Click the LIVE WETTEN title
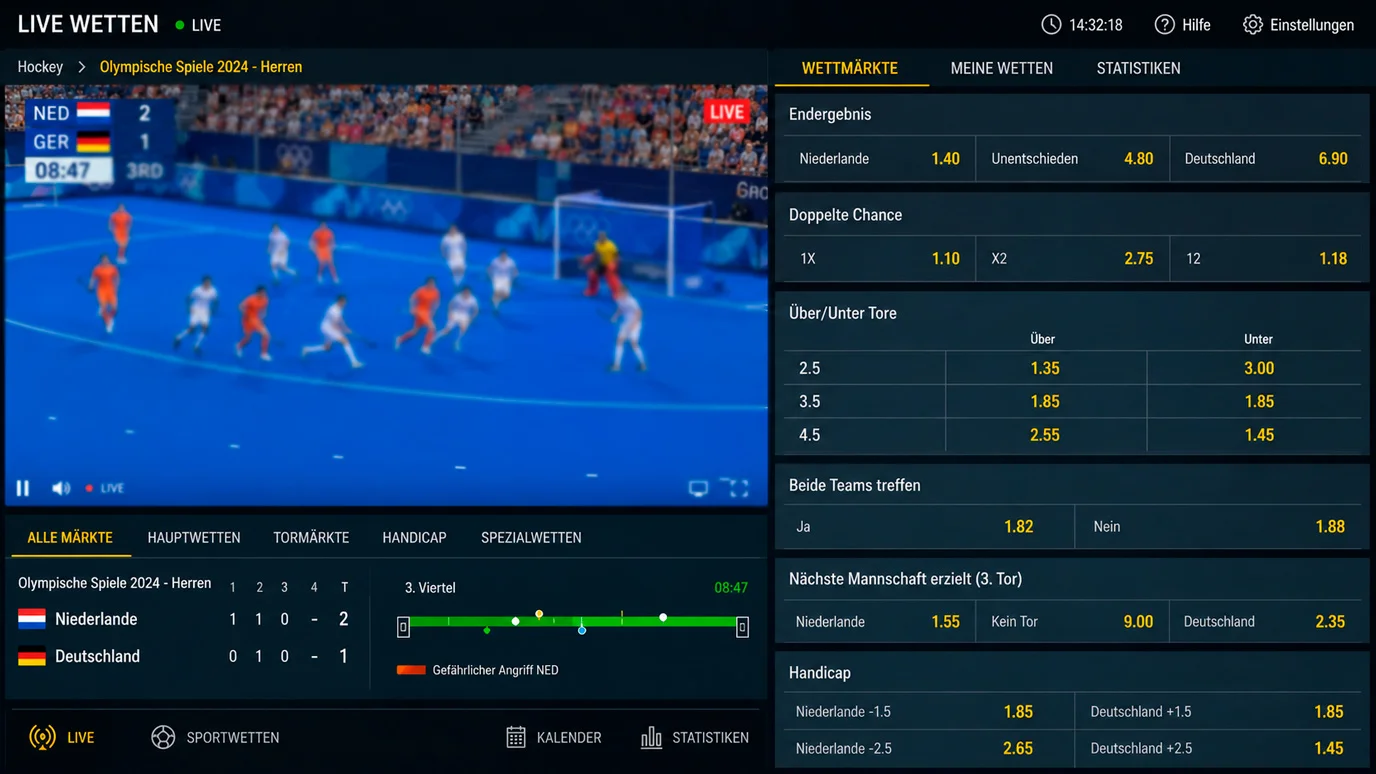Image resolution: width=1376 pixels, height=774 pixels. click(88, 24)
